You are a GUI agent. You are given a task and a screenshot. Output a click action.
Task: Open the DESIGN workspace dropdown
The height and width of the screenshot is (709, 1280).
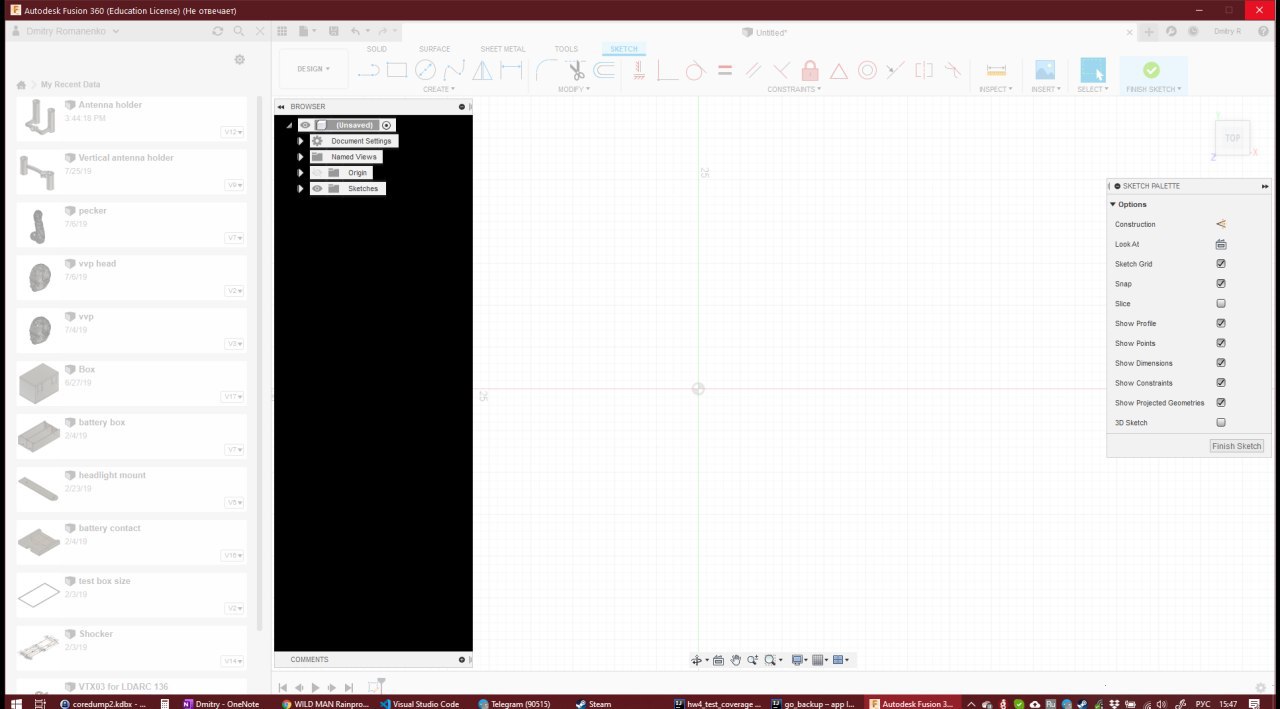click(314, 69)
